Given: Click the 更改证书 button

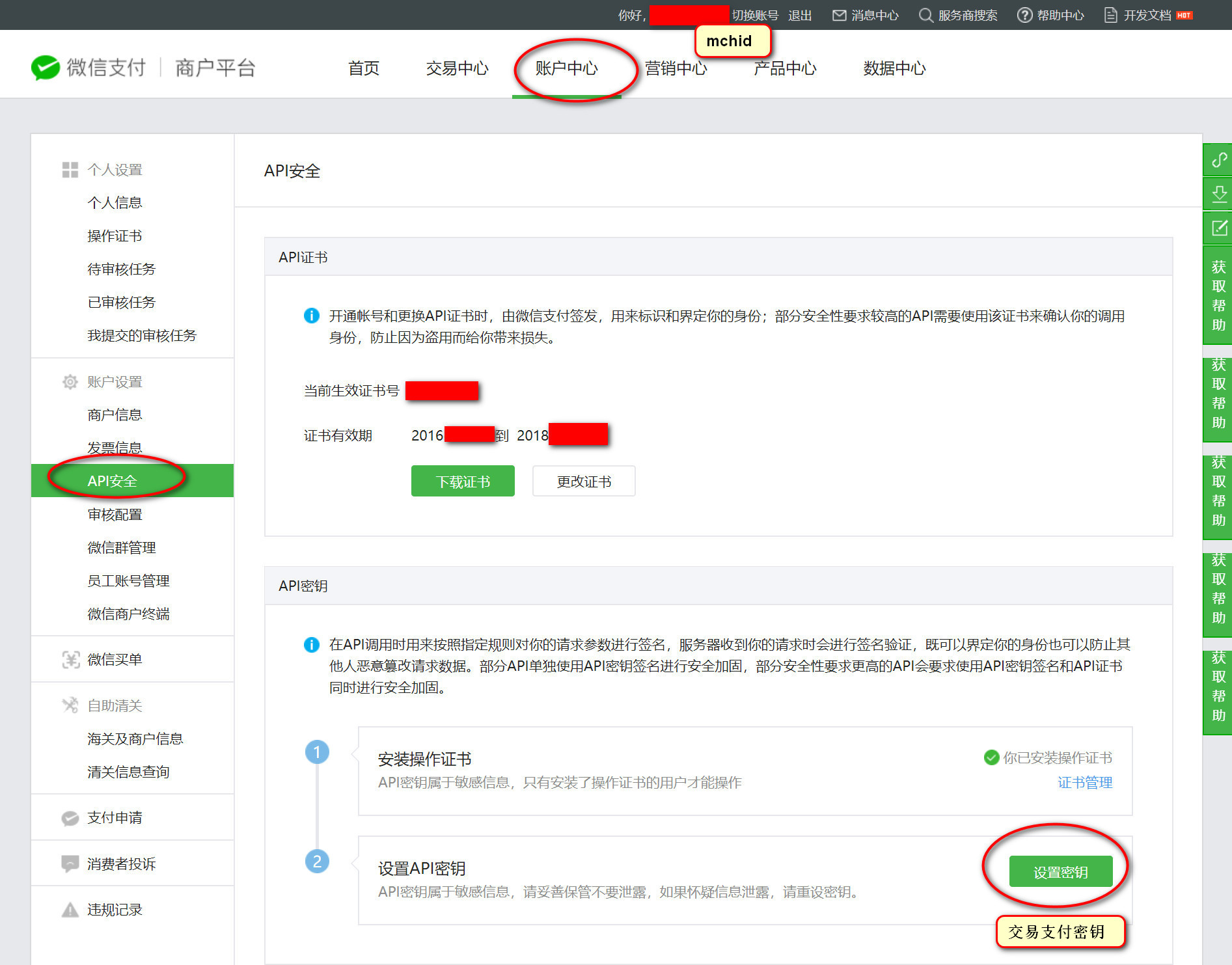Looking at the screenshot, I should point(584,482).
